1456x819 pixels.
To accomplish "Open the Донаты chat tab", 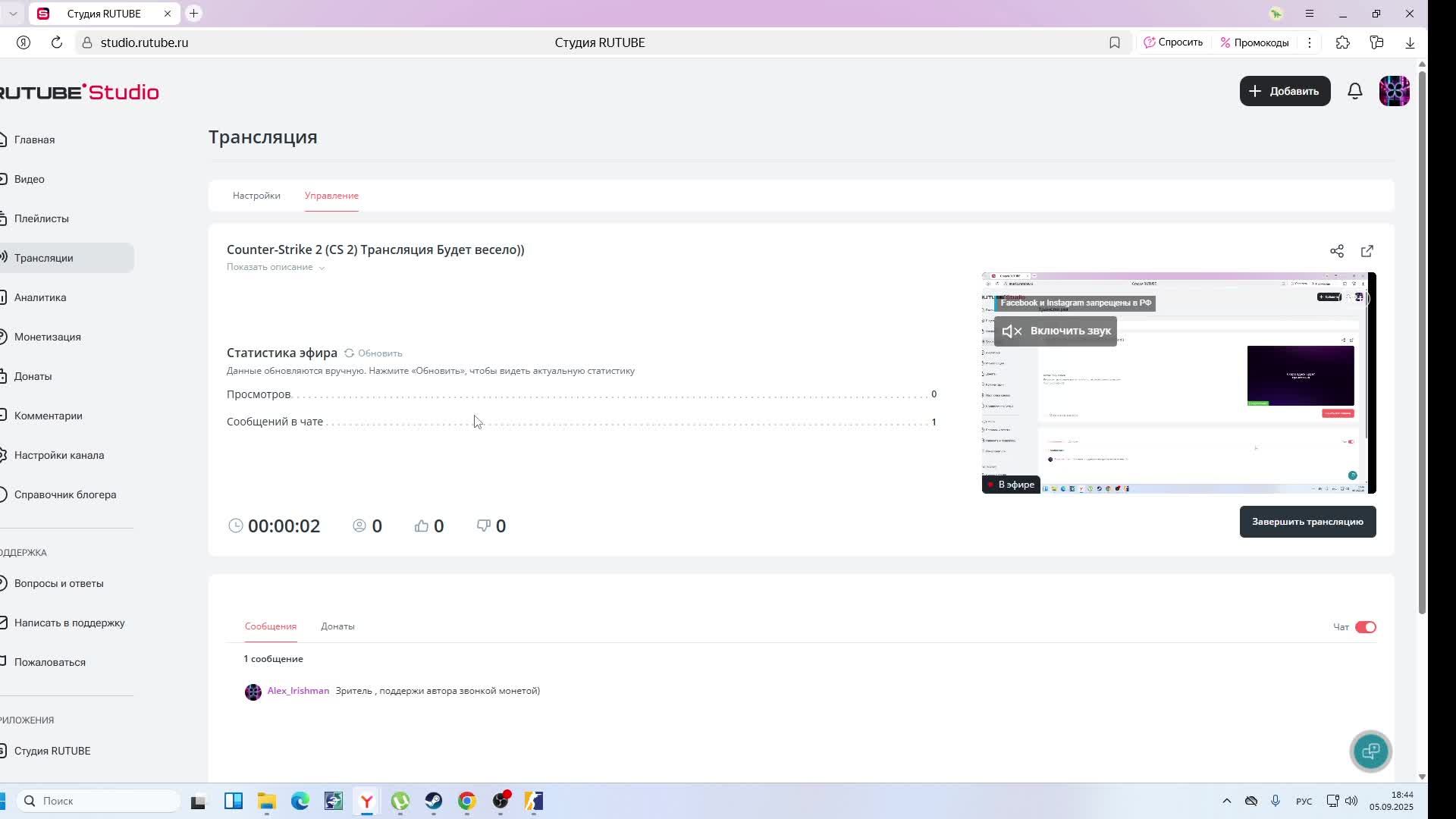I will (337, 626).
